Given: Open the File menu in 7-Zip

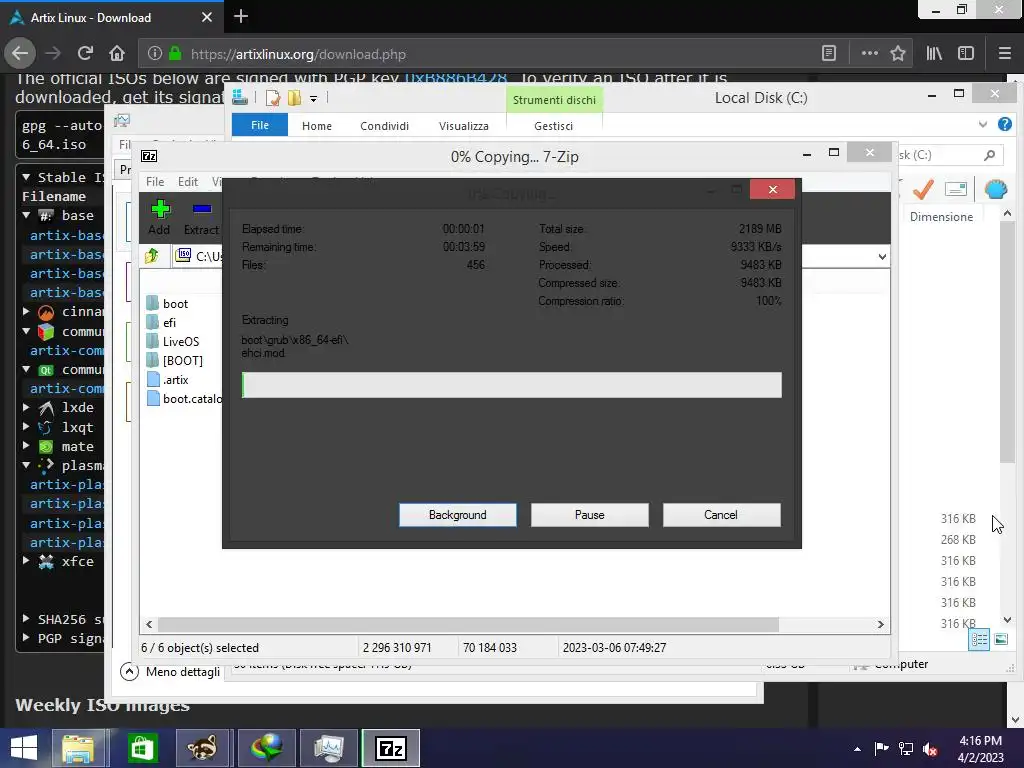Looking at the screenshot, I should coord(155,182).
